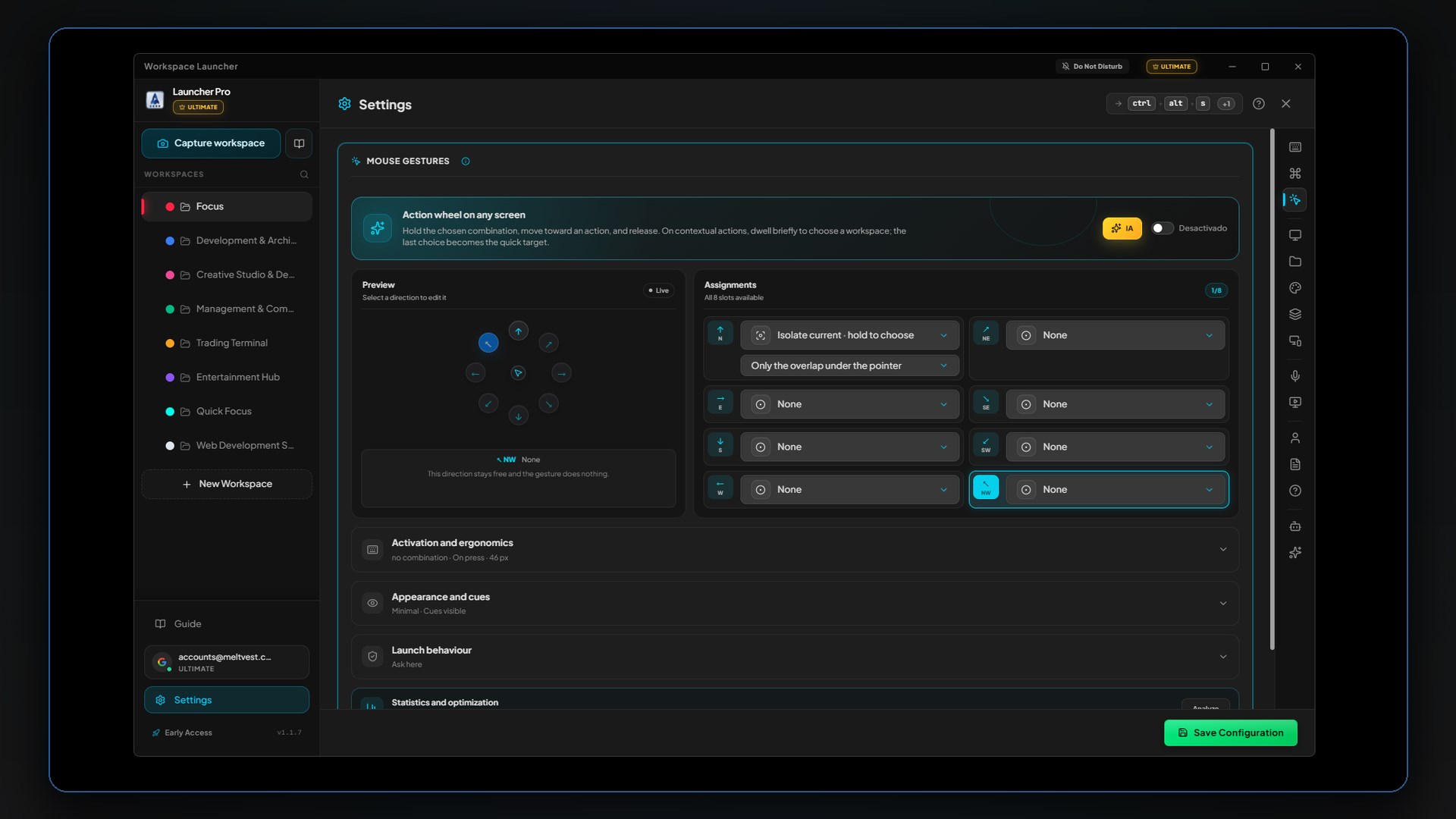Open the NW slot None dropdown
Viewport: 1456px width, 819px height.
pos(1115,489)
